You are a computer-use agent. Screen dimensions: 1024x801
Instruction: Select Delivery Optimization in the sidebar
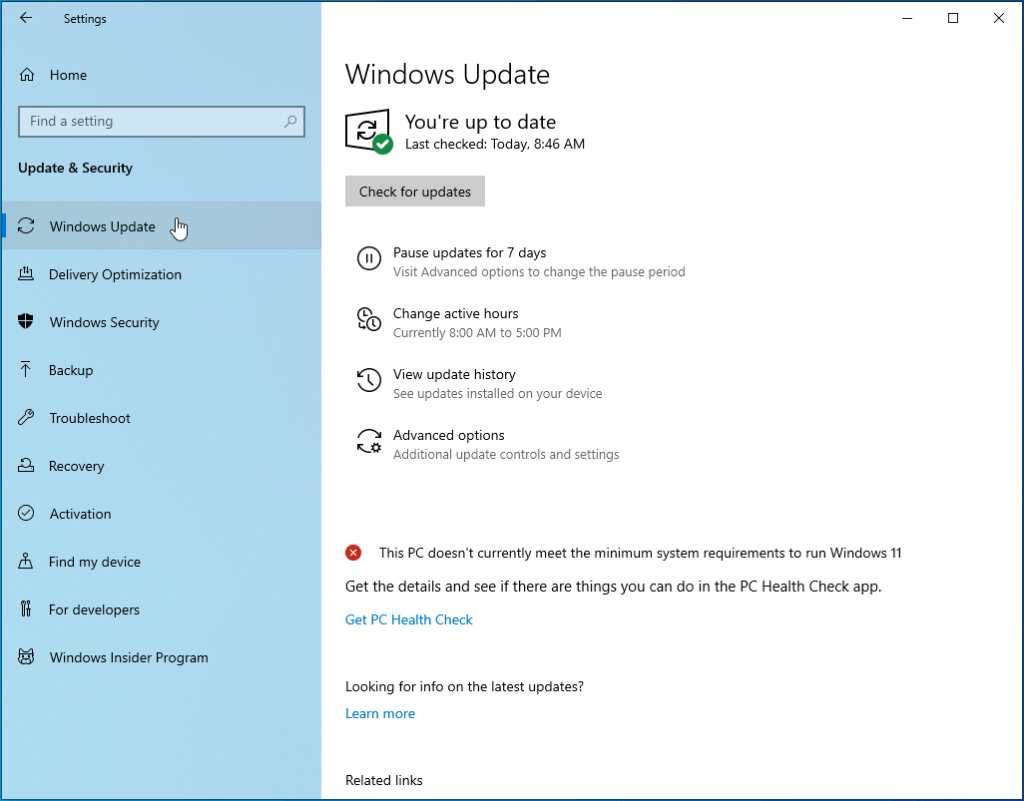(x=115, y=274)
